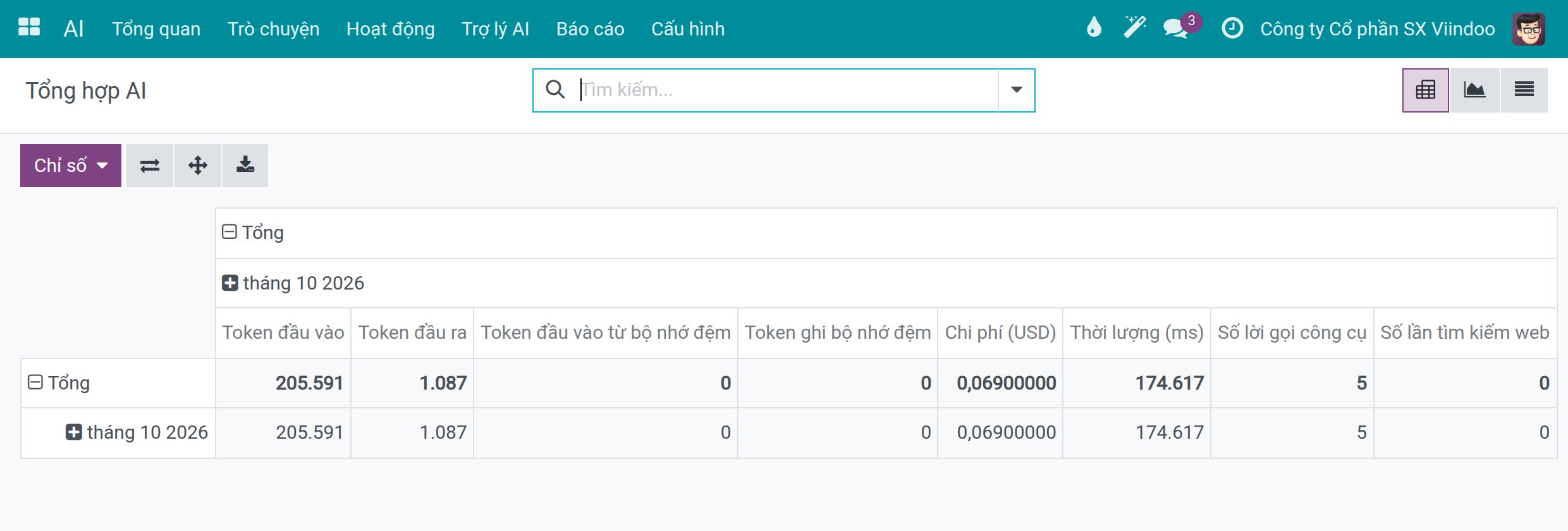Switch to graph chart view
The width and height of the screenshot is (1568, 531).
click(1474, 90)
